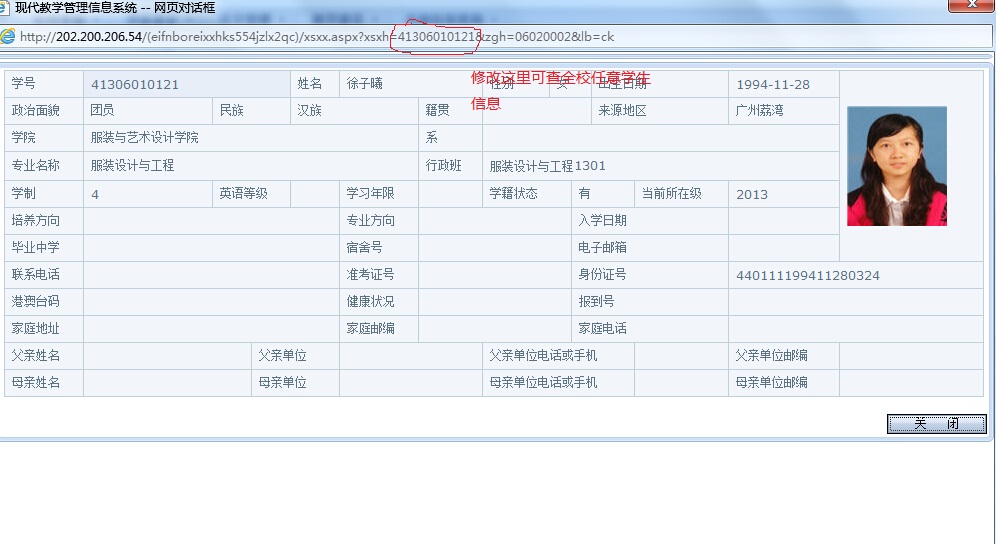The width and height of the screenshot is (996, 544).
Task: Click the 广州荔湾 source region value
Action: 760,111
